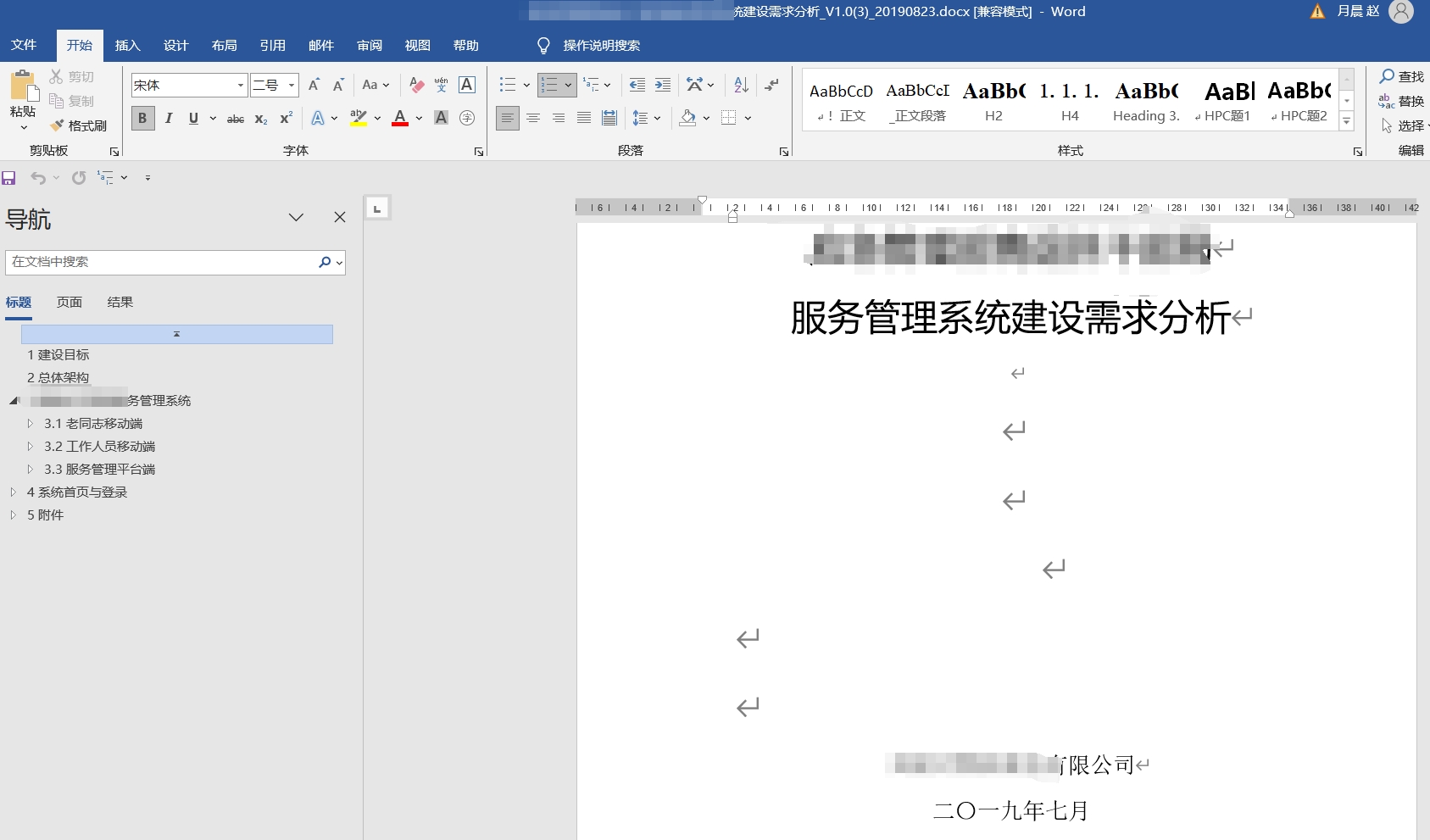Open the bullets list dropdown arrow
1430x840 pixels.
[x=526, y=85]
